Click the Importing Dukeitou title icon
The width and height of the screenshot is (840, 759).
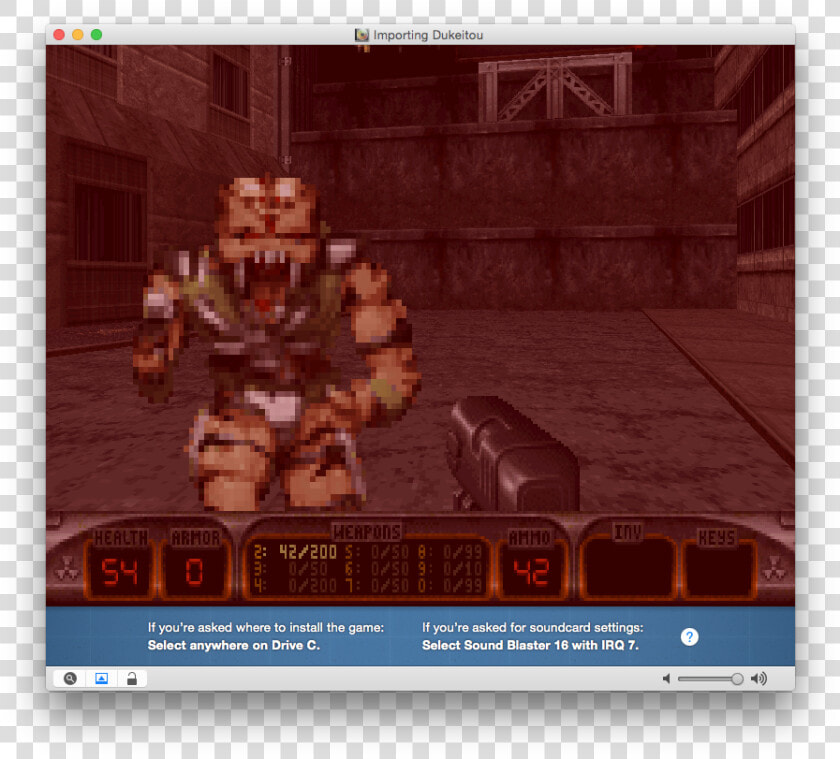tap(362, 35)
